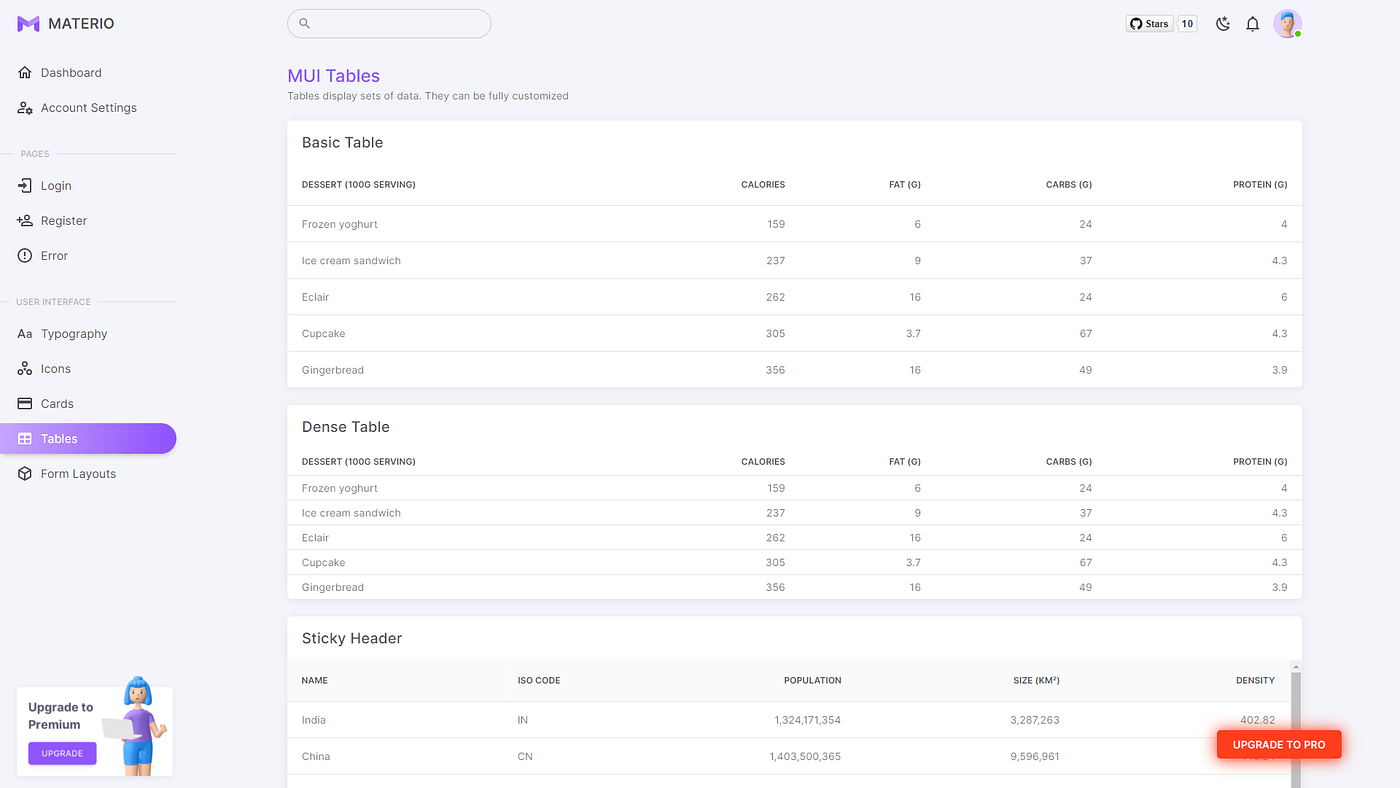Click the Sticky Header table scrollbar

(x=1296, y=720)
